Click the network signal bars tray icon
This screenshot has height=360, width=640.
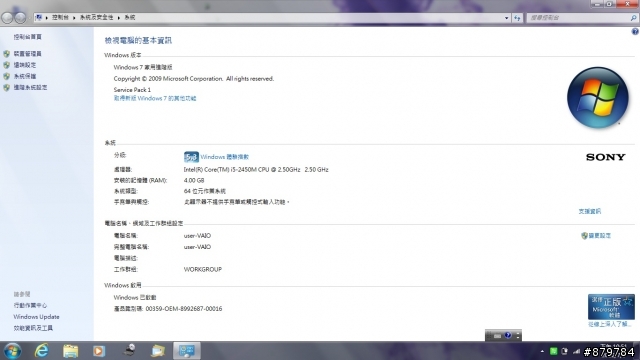[576, 351]
